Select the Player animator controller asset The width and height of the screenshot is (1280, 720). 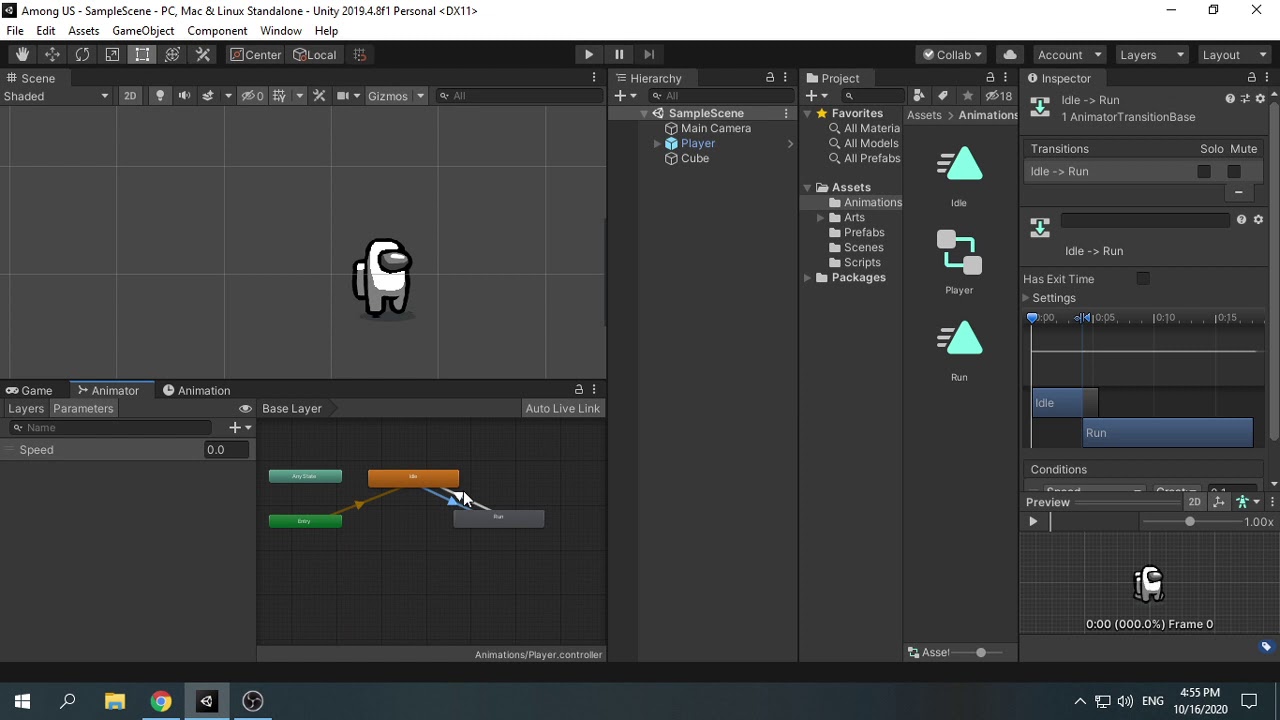(959, 264)
